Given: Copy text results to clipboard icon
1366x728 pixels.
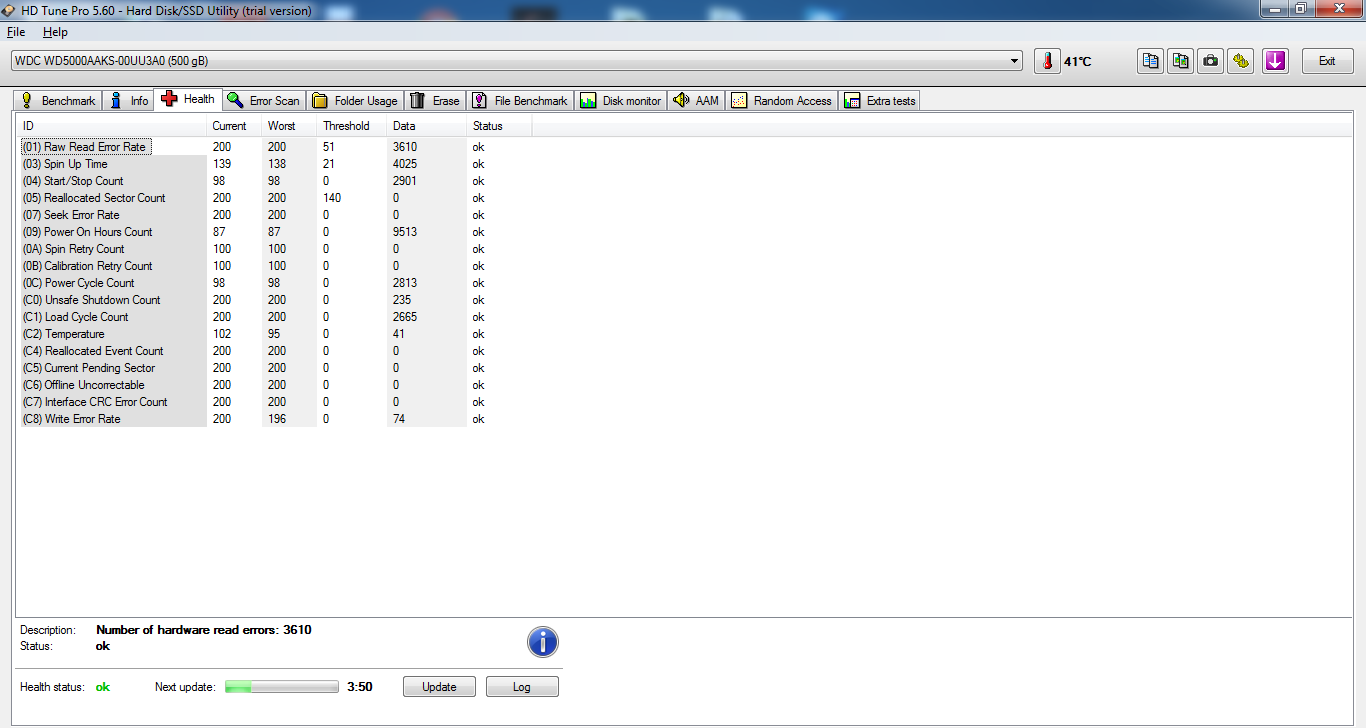Looking at the screenshot, I should 1151,61.
